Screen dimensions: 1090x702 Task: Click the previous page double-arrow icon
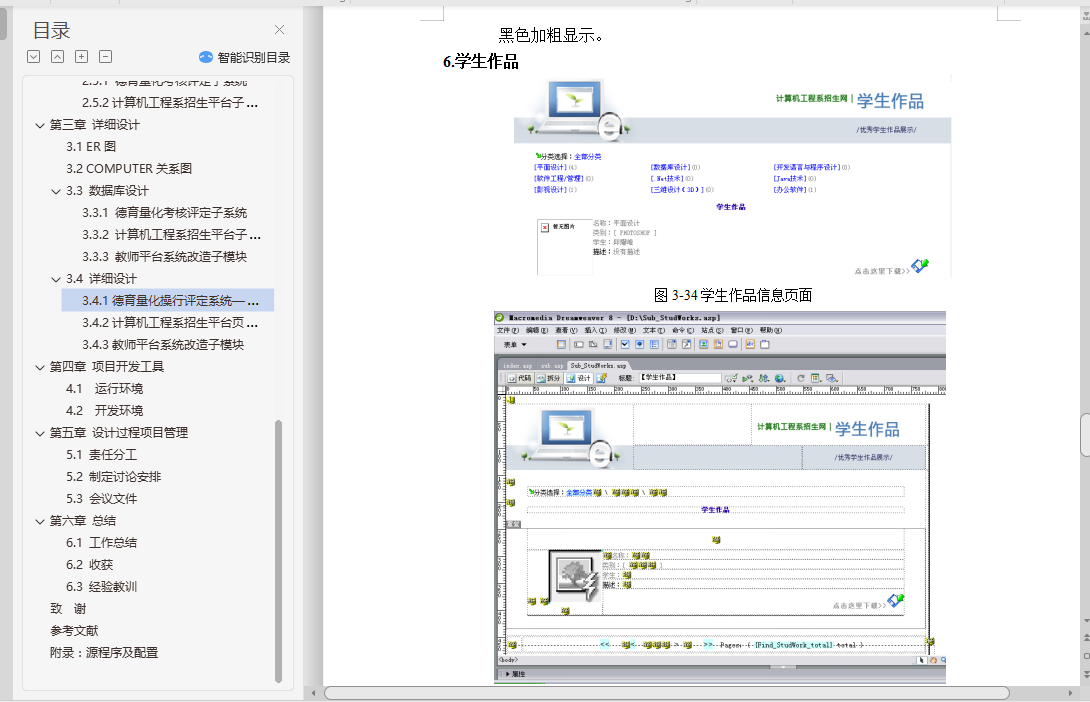pyautogui.click(x=1086, y=637)
